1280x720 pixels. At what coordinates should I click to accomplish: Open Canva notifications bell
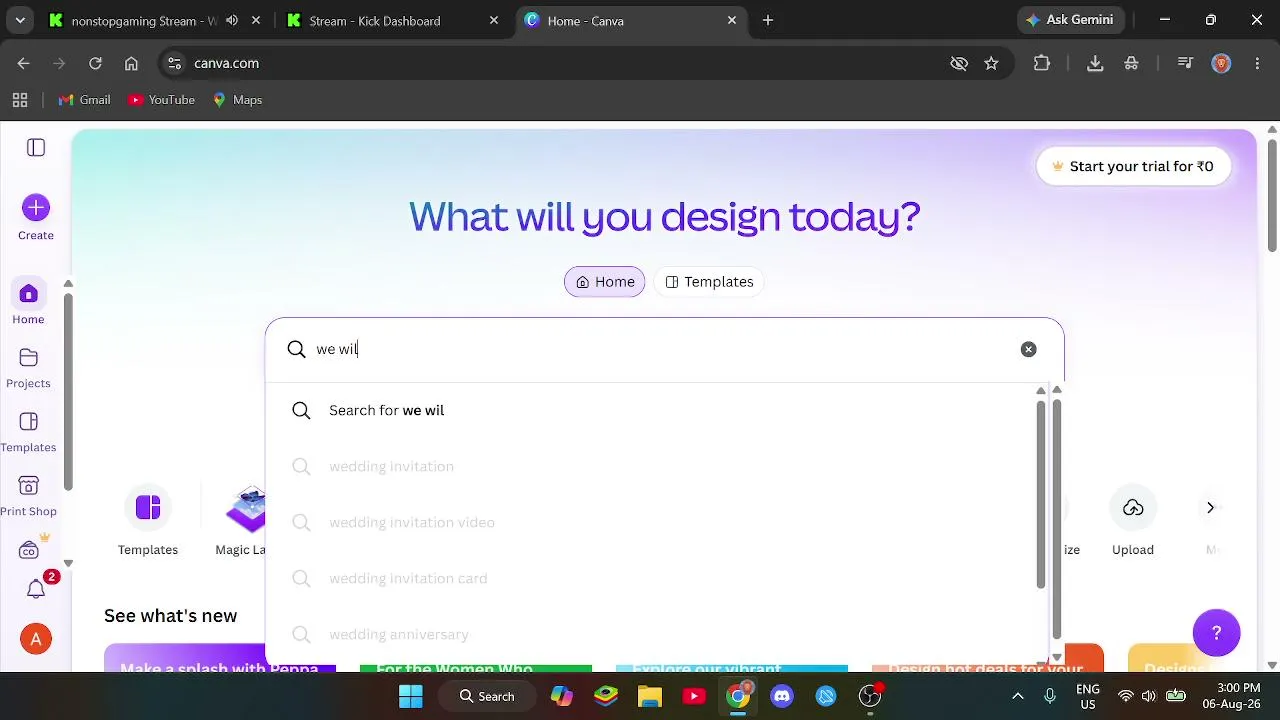(x=36, y=588)
